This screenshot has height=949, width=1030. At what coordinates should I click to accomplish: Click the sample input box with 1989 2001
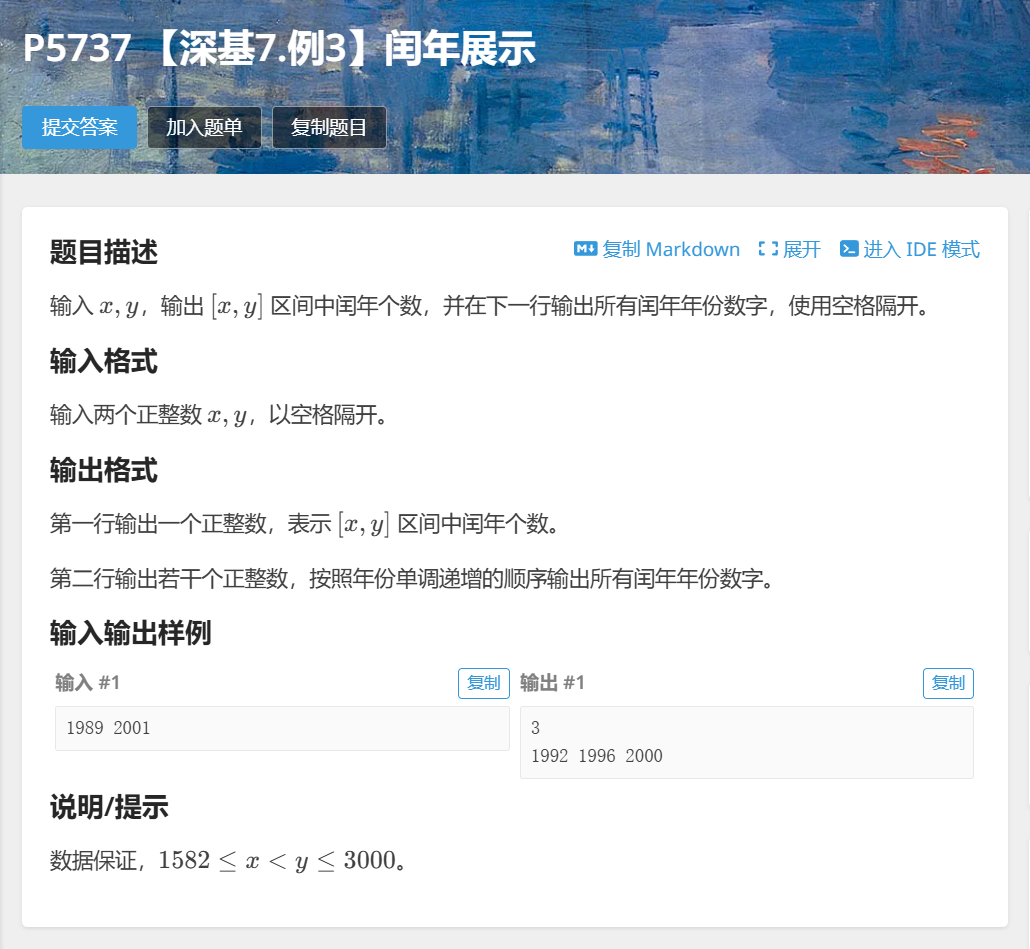[x=282, y=728]
